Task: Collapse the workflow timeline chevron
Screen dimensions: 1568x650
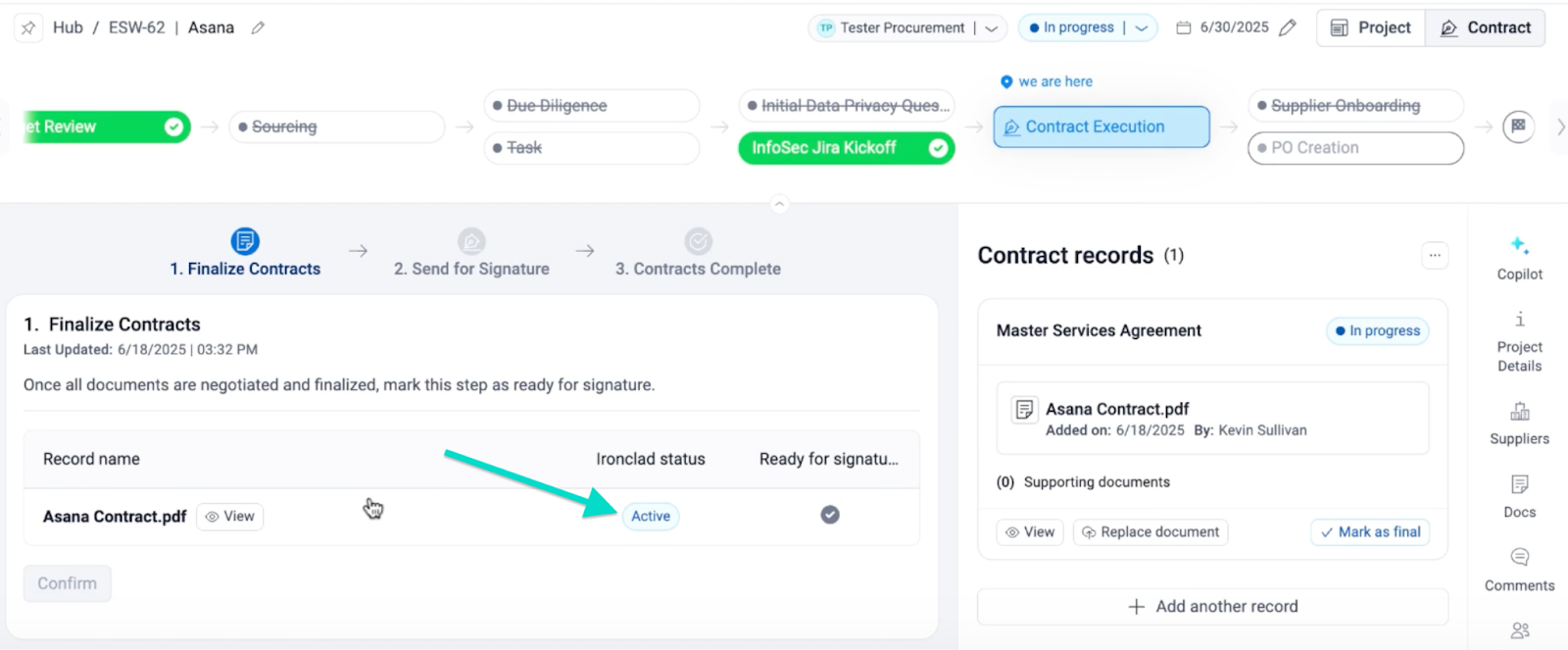Action: [779, 204]
